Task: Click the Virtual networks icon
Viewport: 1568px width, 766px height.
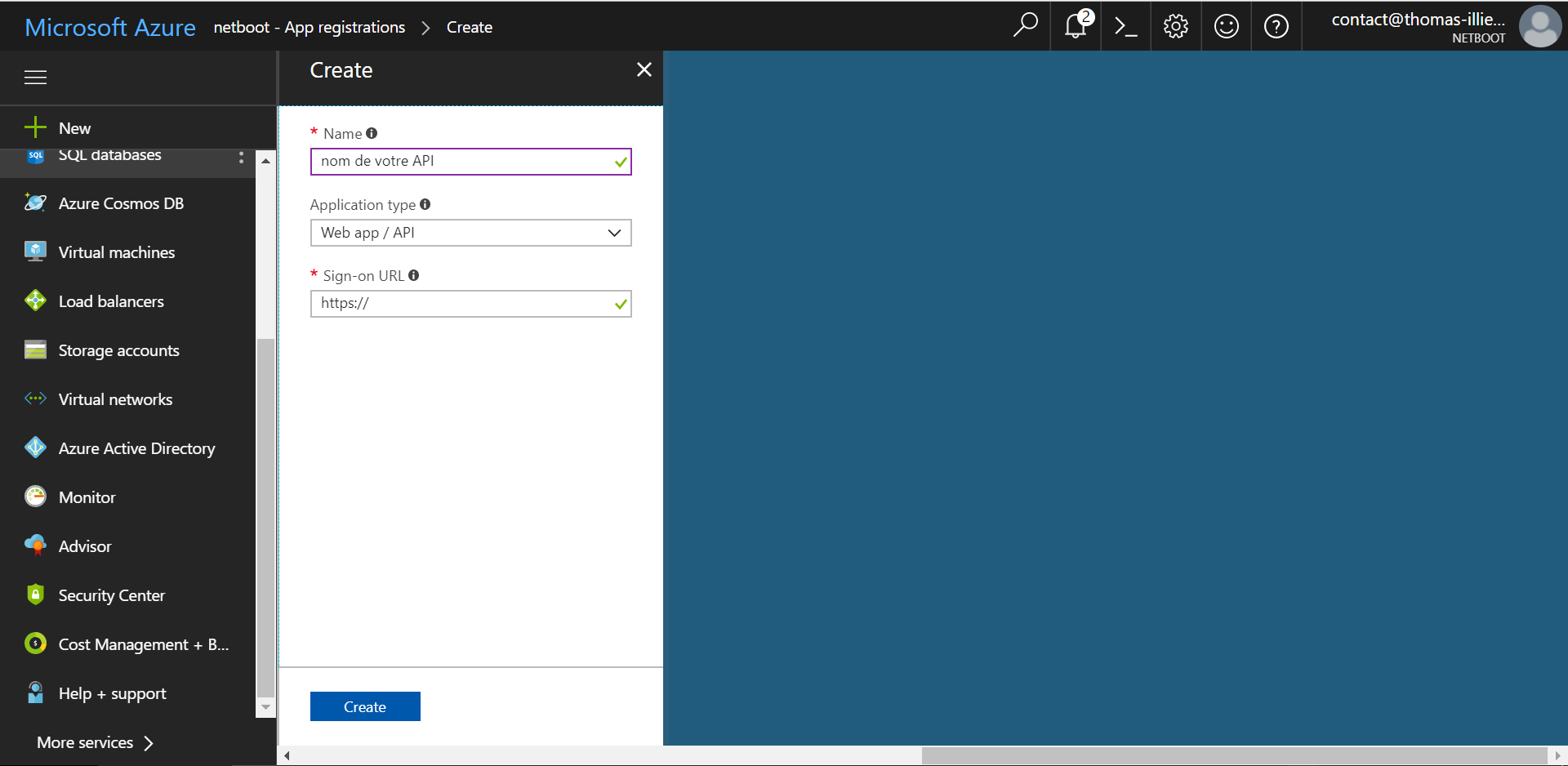Action: coord(35,399)
